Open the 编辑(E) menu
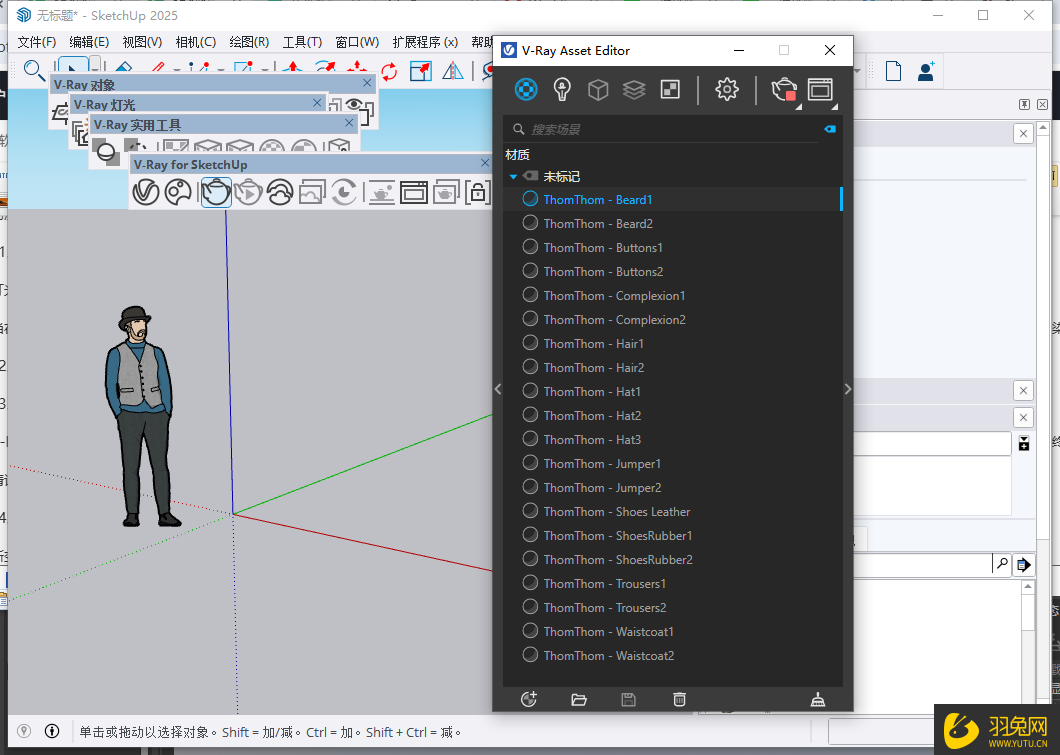This screenshot has width=1060, height=755. [89, 42]
